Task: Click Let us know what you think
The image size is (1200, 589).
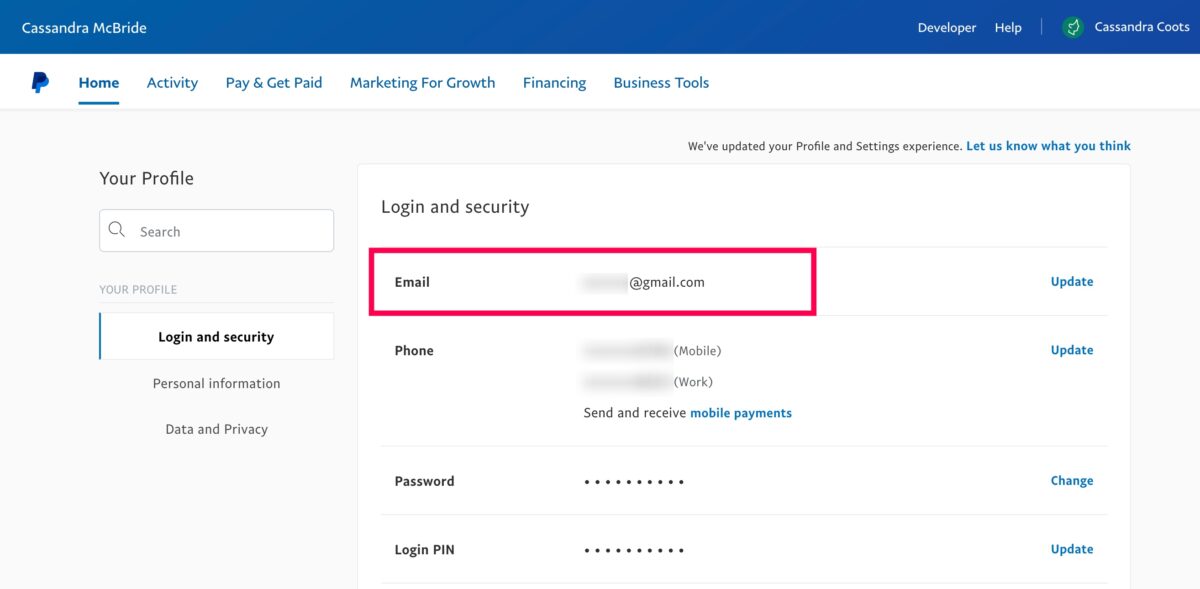Action: (x=1048, y=146)
